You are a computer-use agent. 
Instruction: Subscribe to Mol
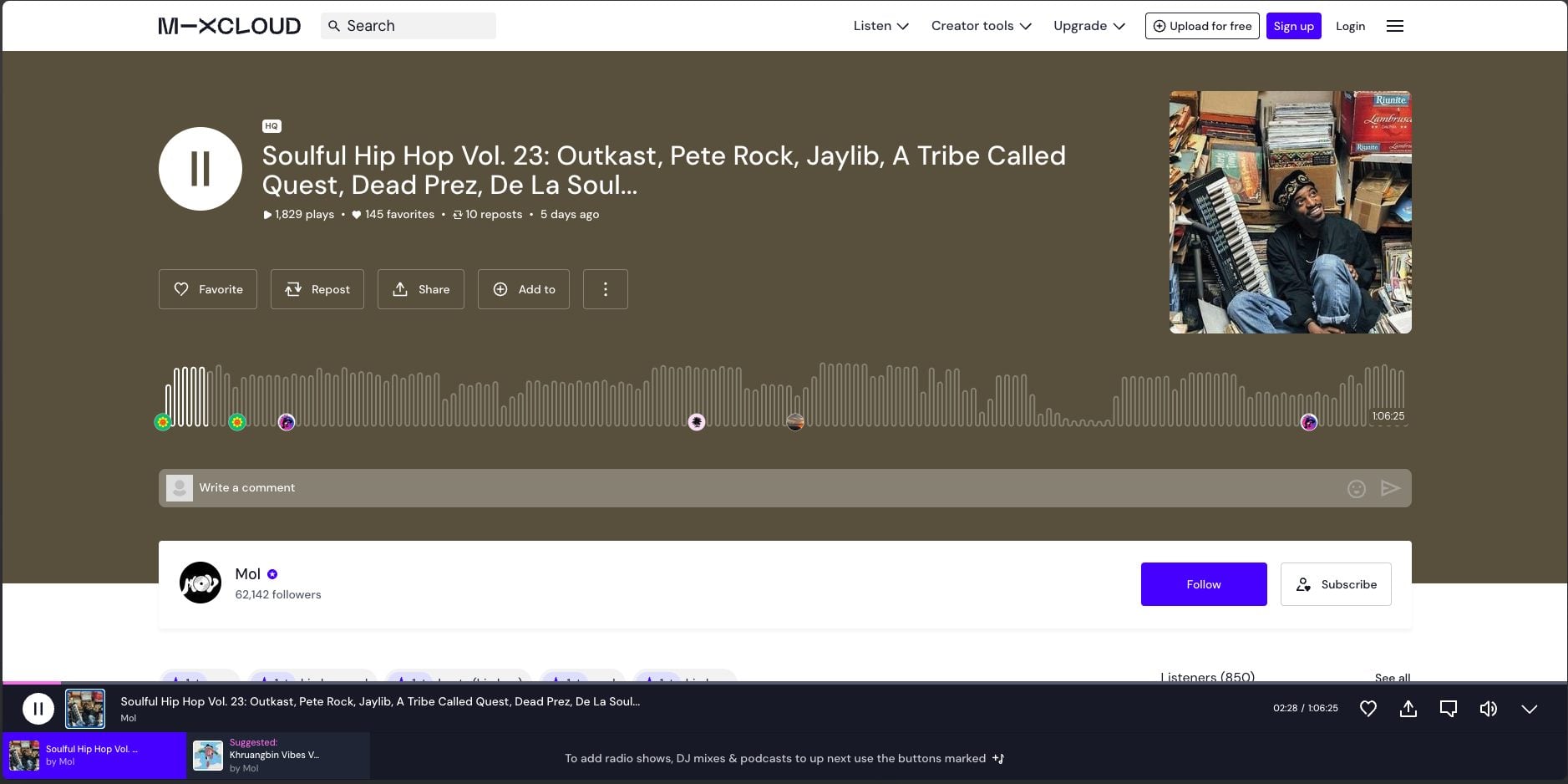click(1336, 584)
